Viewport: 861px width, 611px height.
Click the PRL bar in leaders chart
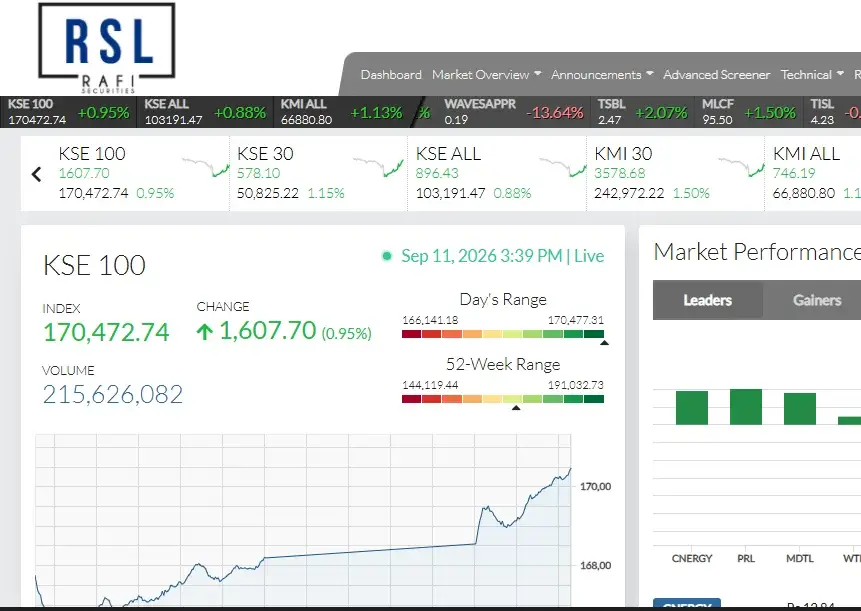pyautogui.click(x=746, y=407)
